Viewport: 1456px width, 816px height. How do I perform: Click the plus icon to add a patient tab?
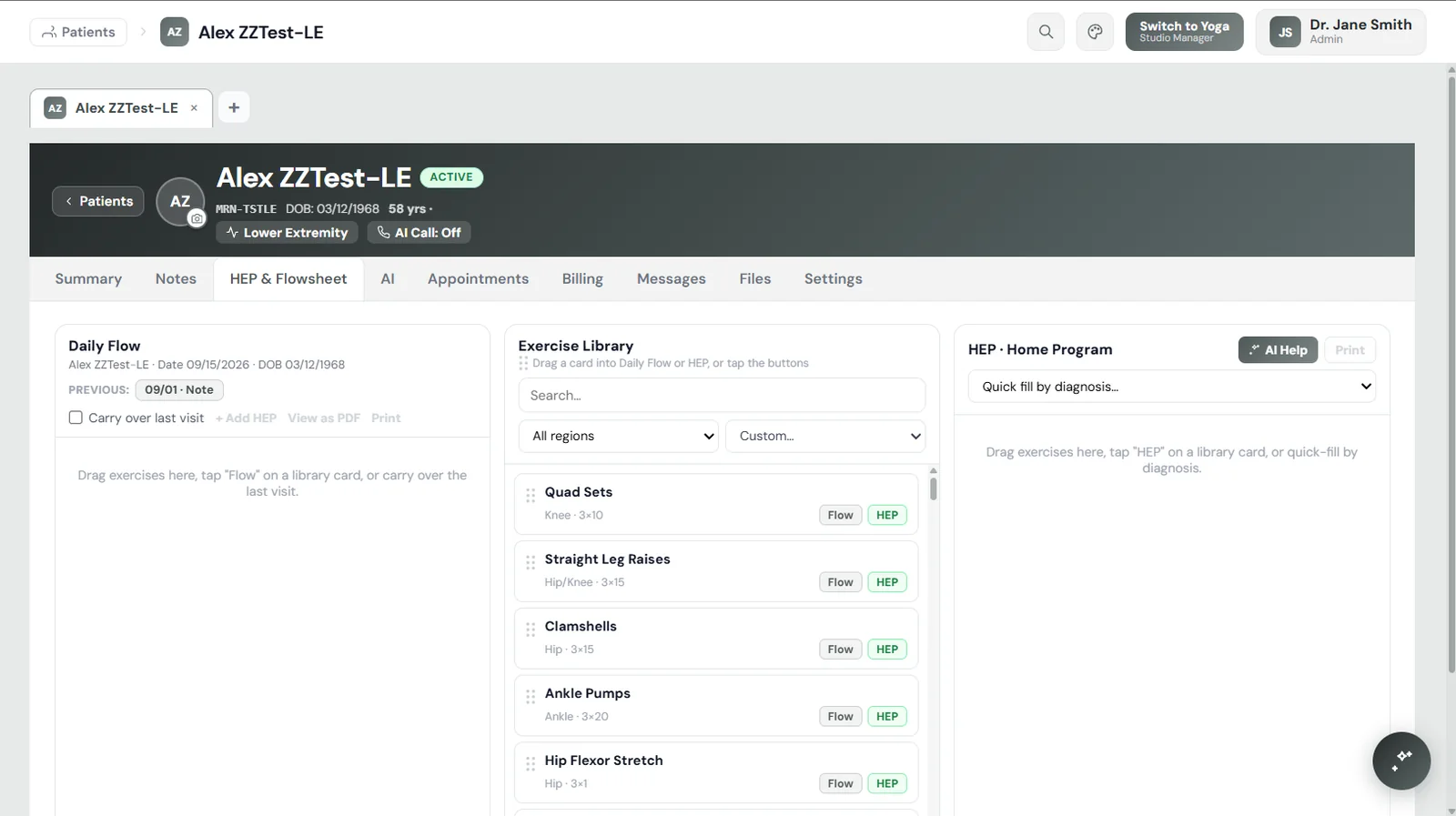(234, 107)
